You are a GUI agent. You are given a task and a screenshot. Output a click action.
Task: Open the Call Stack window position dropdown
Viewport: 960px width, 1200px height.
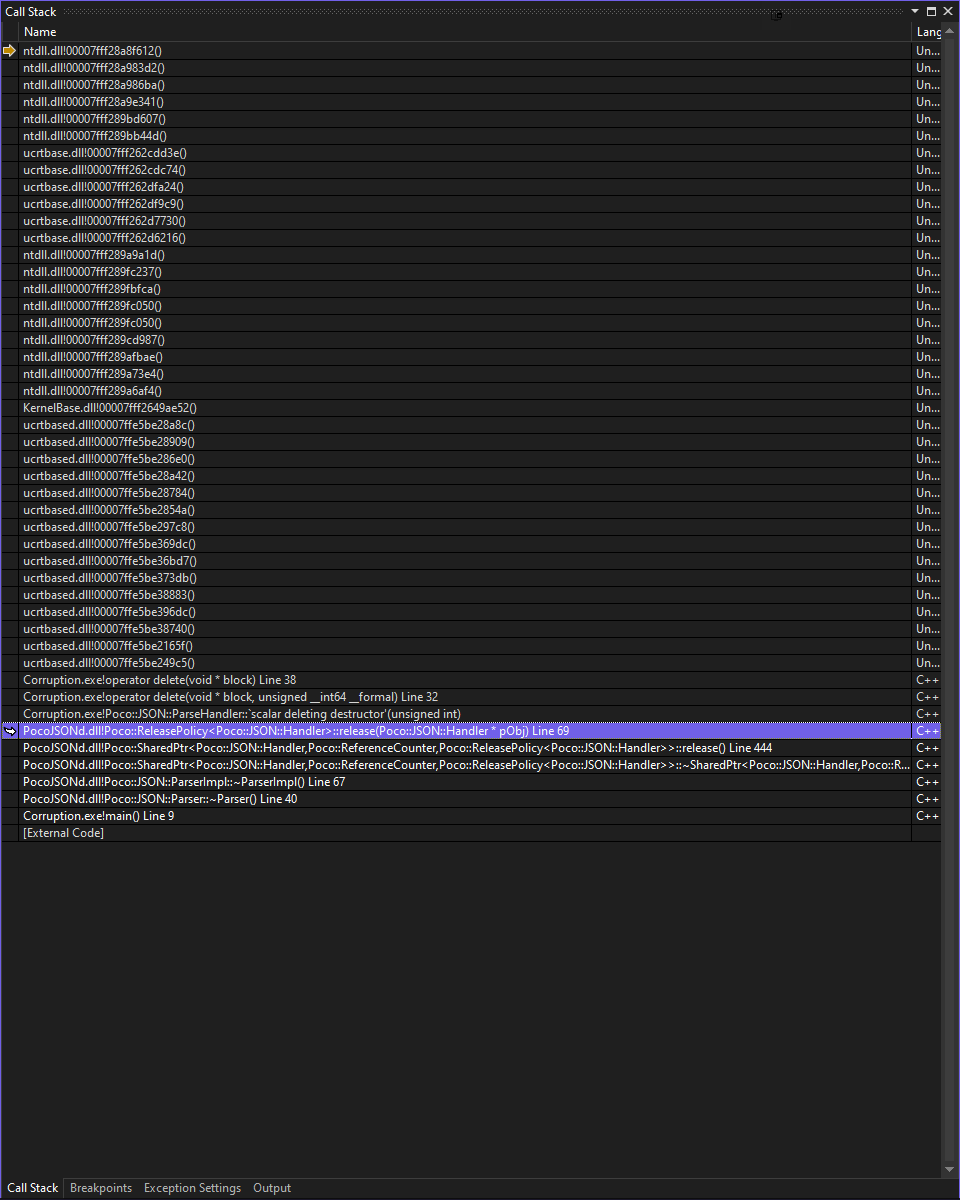click(x=916, y=11)
